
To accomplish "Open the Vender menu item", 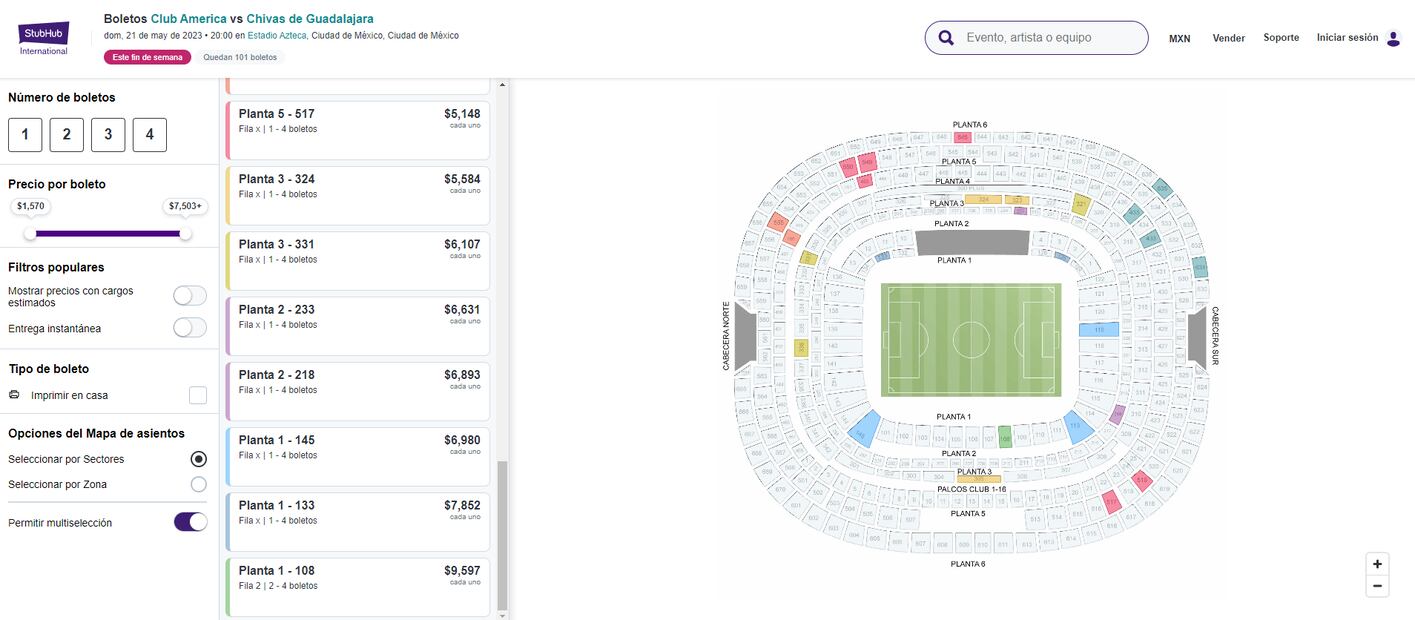I will 1228,38.
